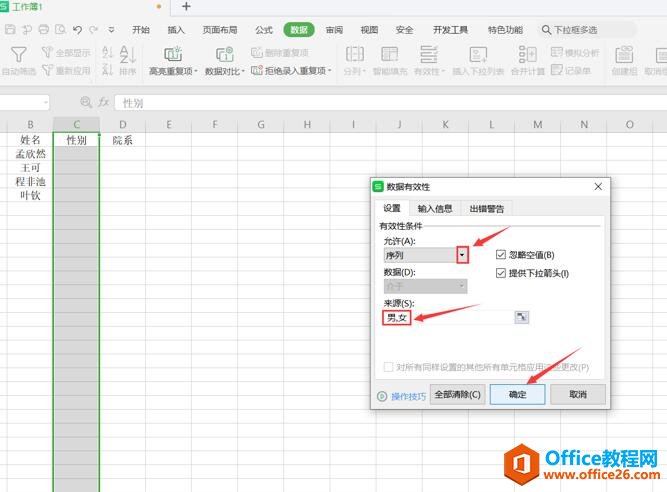Switch to the 输入信息 tab
The width and height of the screenshot is (667, 492).
coord(434,208)
